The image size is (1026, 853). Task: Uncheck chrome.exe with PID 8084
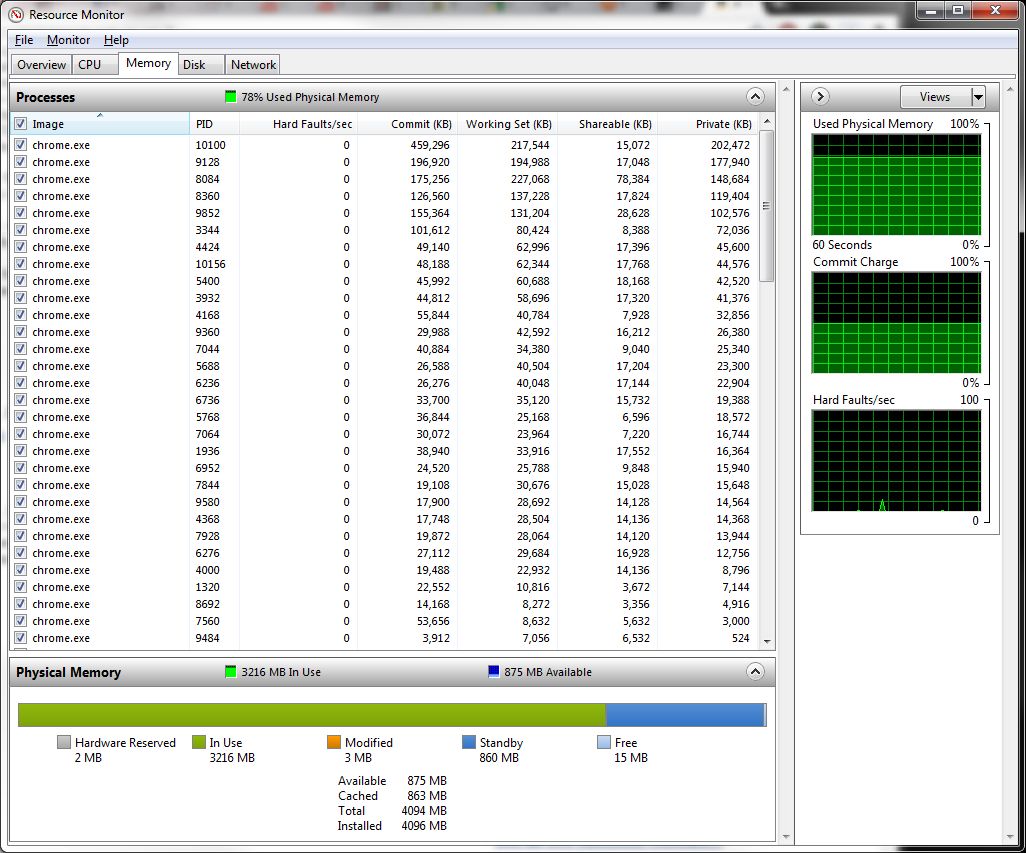tap(21, 179)
